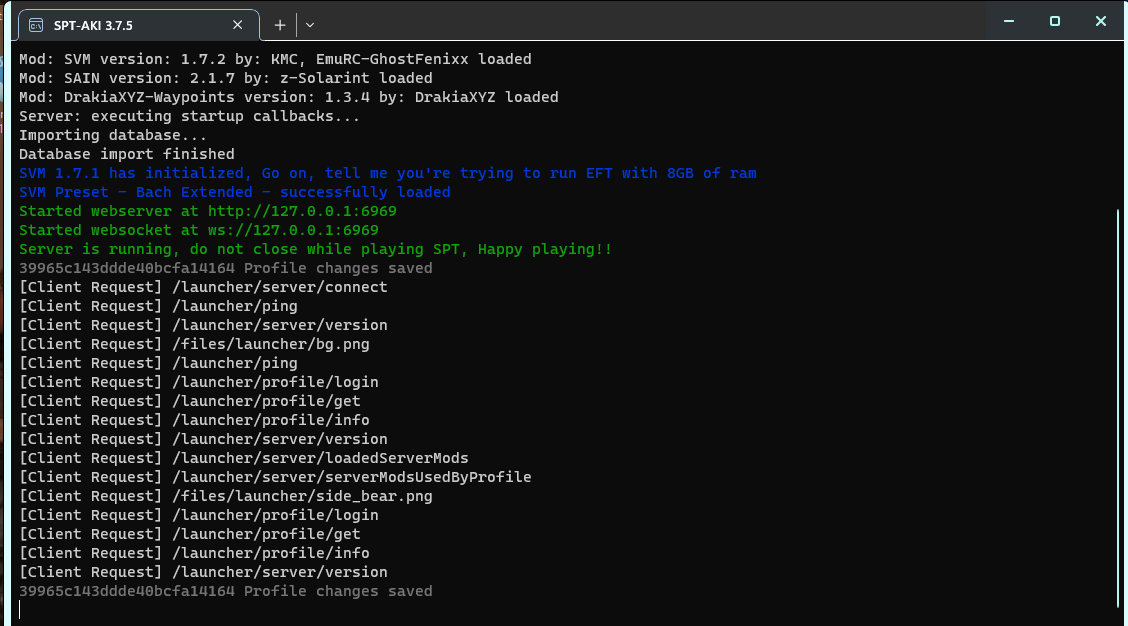Open a new terminal tab with plus
Viewport: 1128px width, 626px height.
pyautogui.click(x=280, y=25)
